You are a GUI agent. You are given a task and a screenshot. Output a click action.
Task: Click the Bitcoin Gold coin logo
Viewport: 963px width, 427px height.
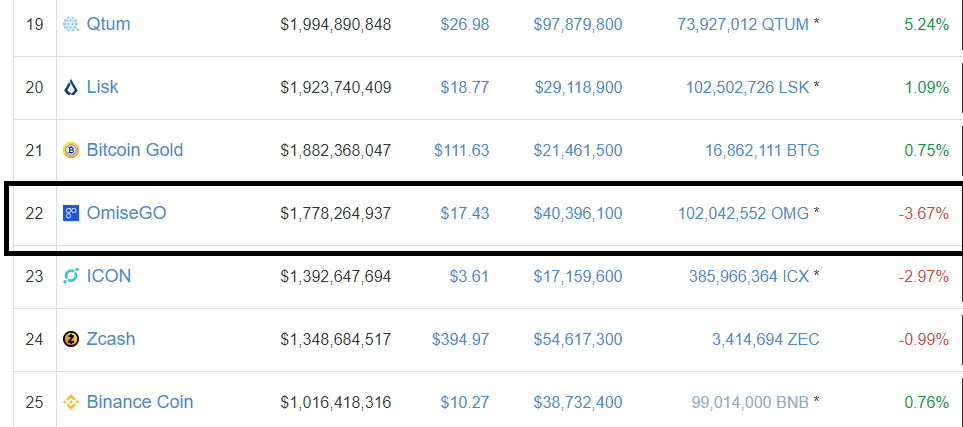pos(71,150)
